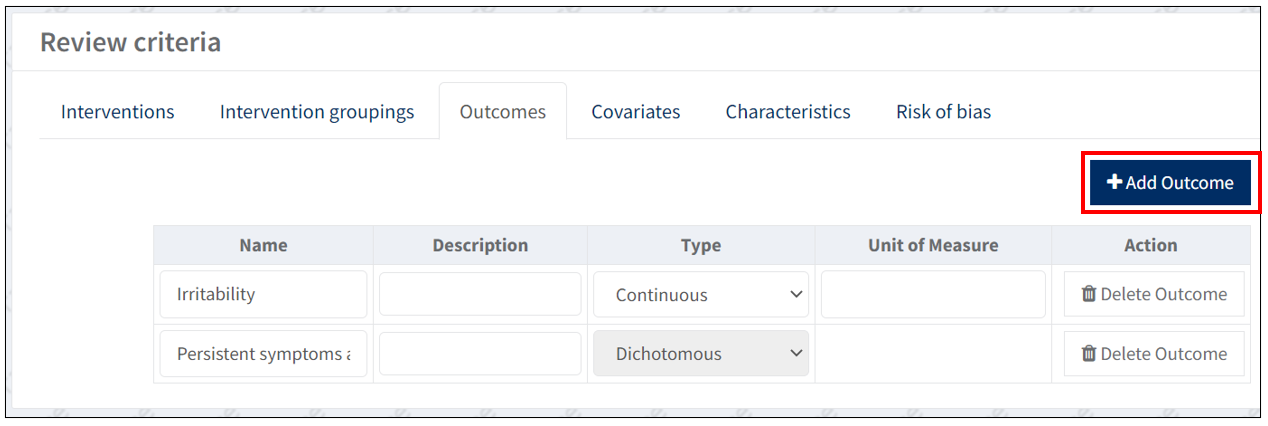Open Type dropdown showing Dichotomous
Viewport: 1268px width, 426px height.
(700, 353)
